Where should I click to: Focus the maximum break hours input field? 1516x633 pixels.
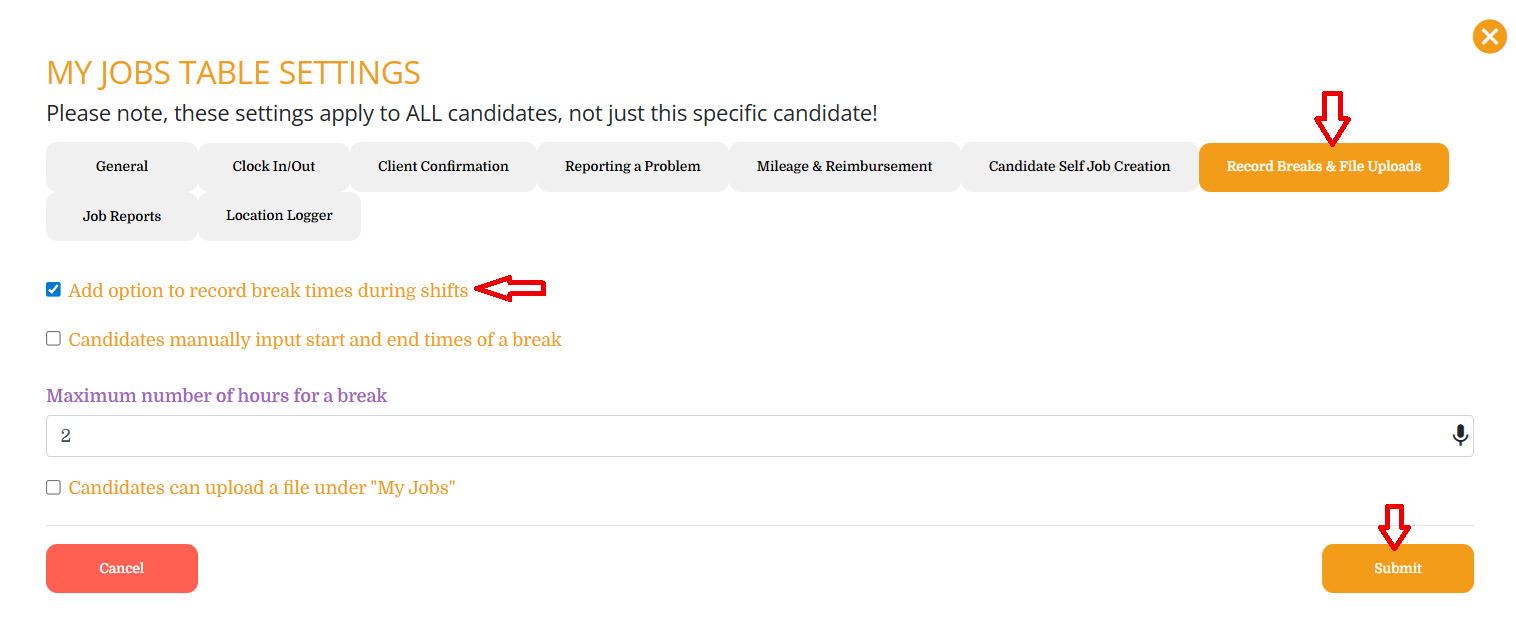pos(740,436)
